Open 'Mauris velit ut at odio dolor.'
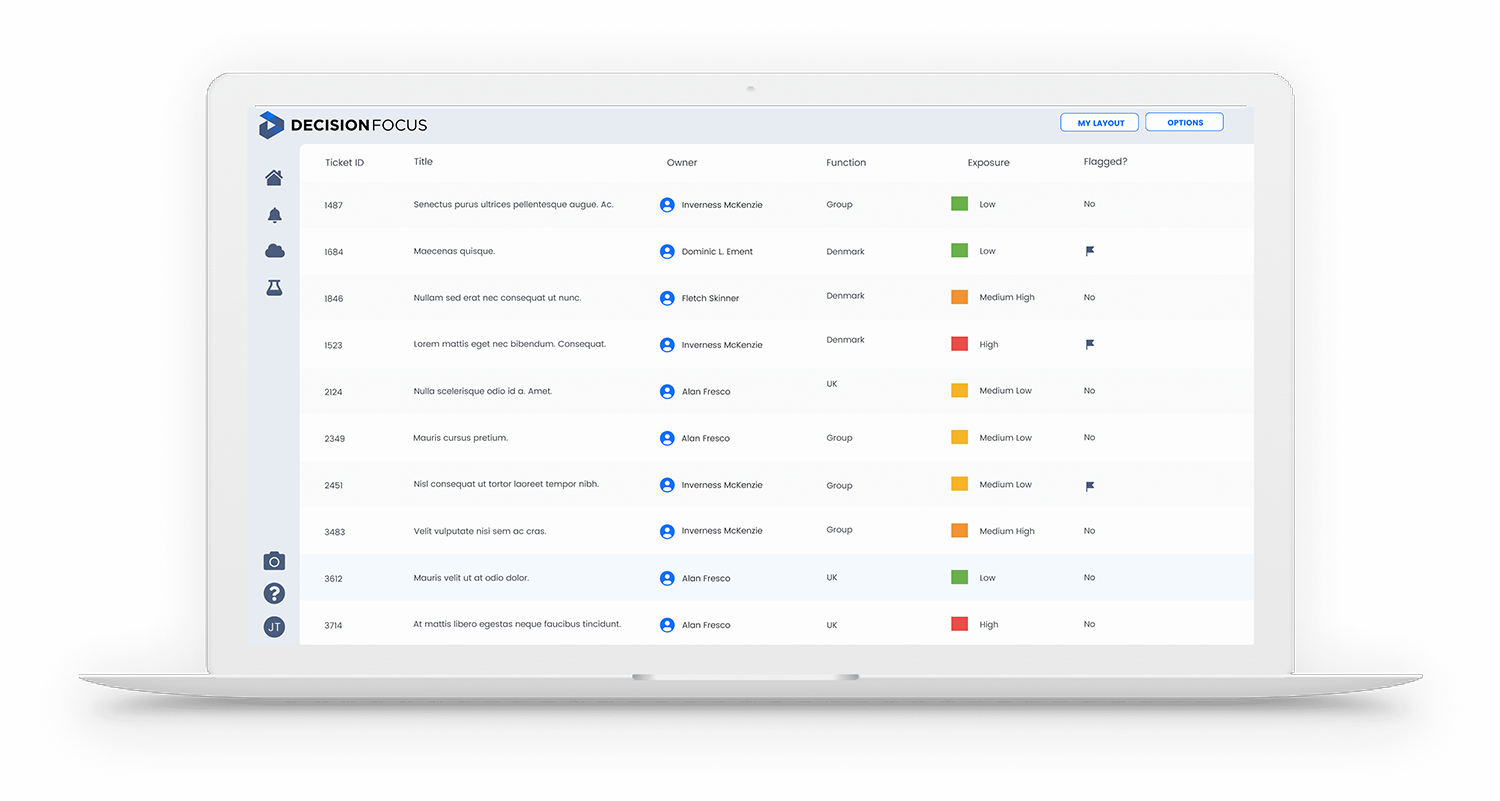The height and width of the screenshot is (801, 1500). (x=471, y=578)
